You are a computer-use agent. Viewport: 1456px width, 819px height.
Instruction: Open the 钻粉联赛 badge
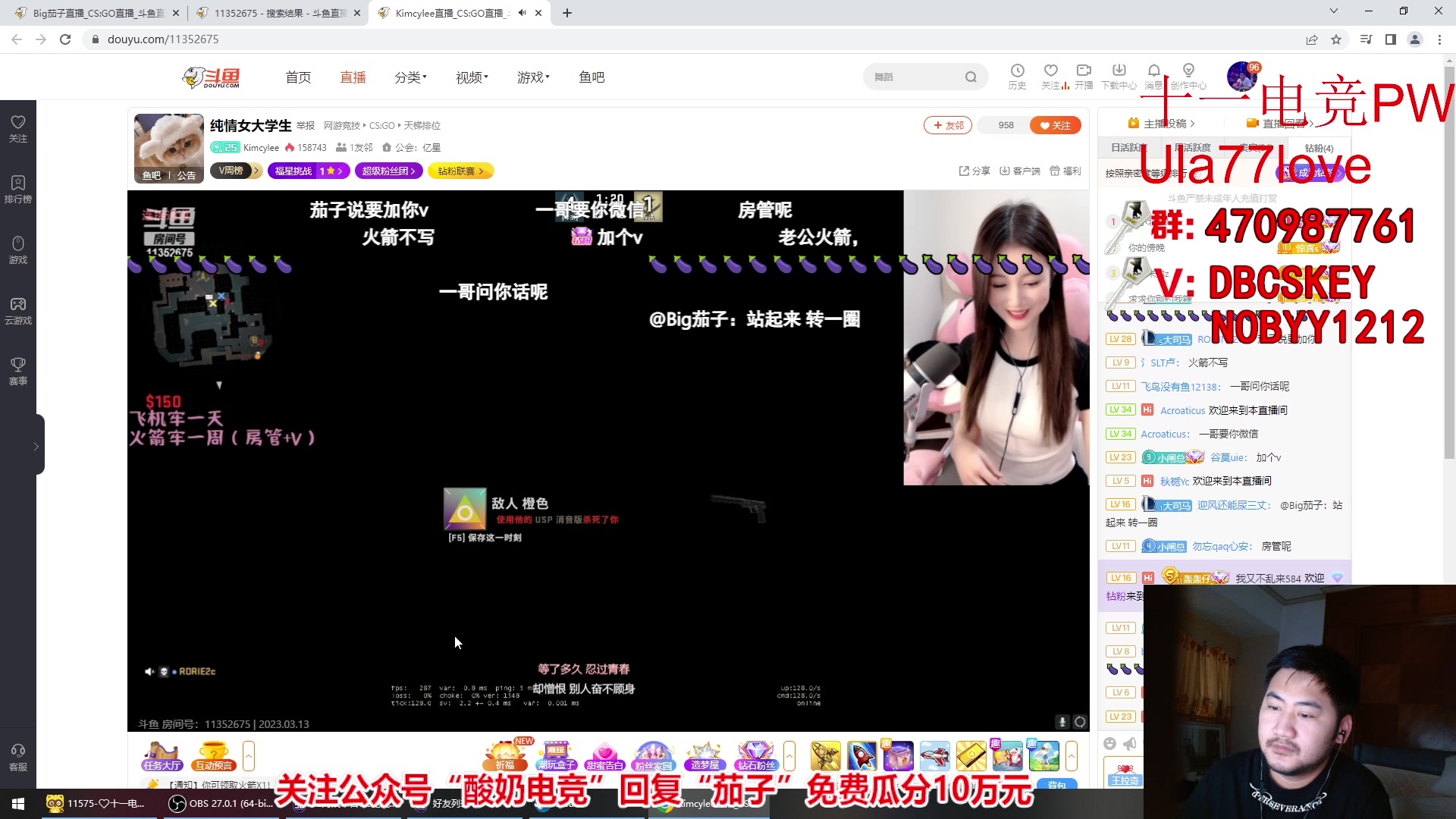[x=461, y=171]
